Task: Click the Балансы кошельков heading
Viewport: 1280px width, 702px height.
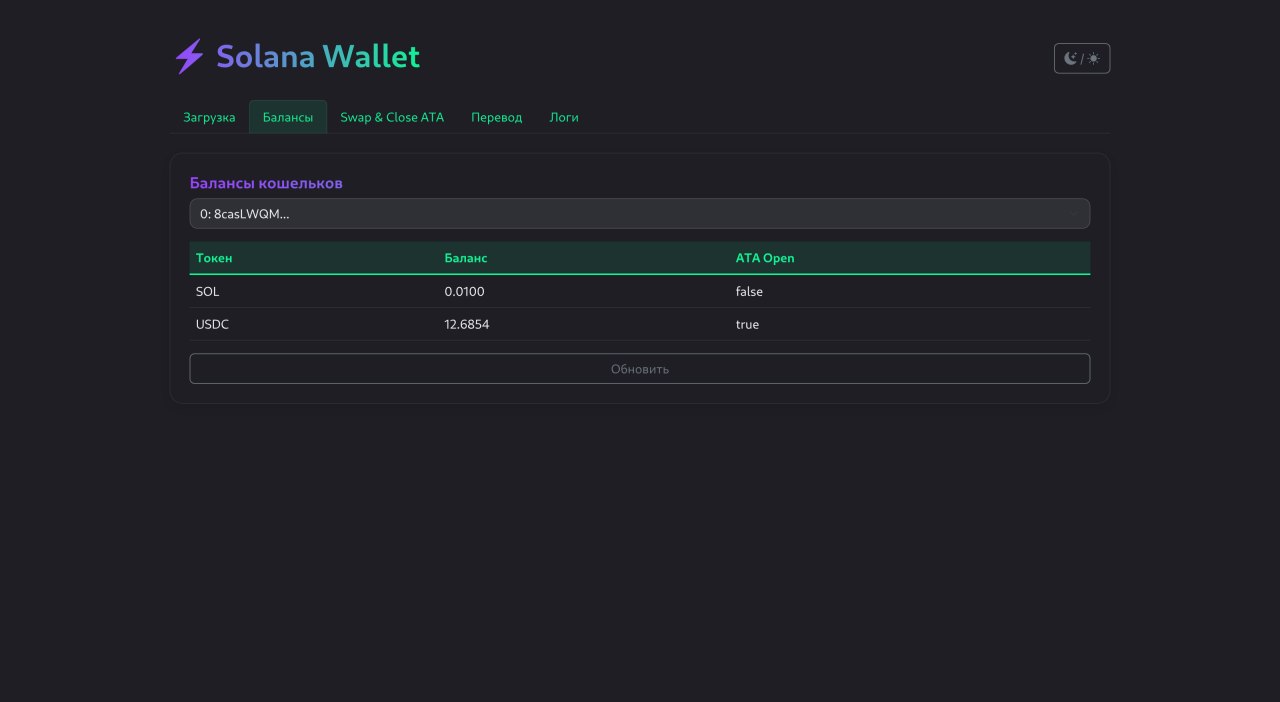Action: tap(266, 183)
